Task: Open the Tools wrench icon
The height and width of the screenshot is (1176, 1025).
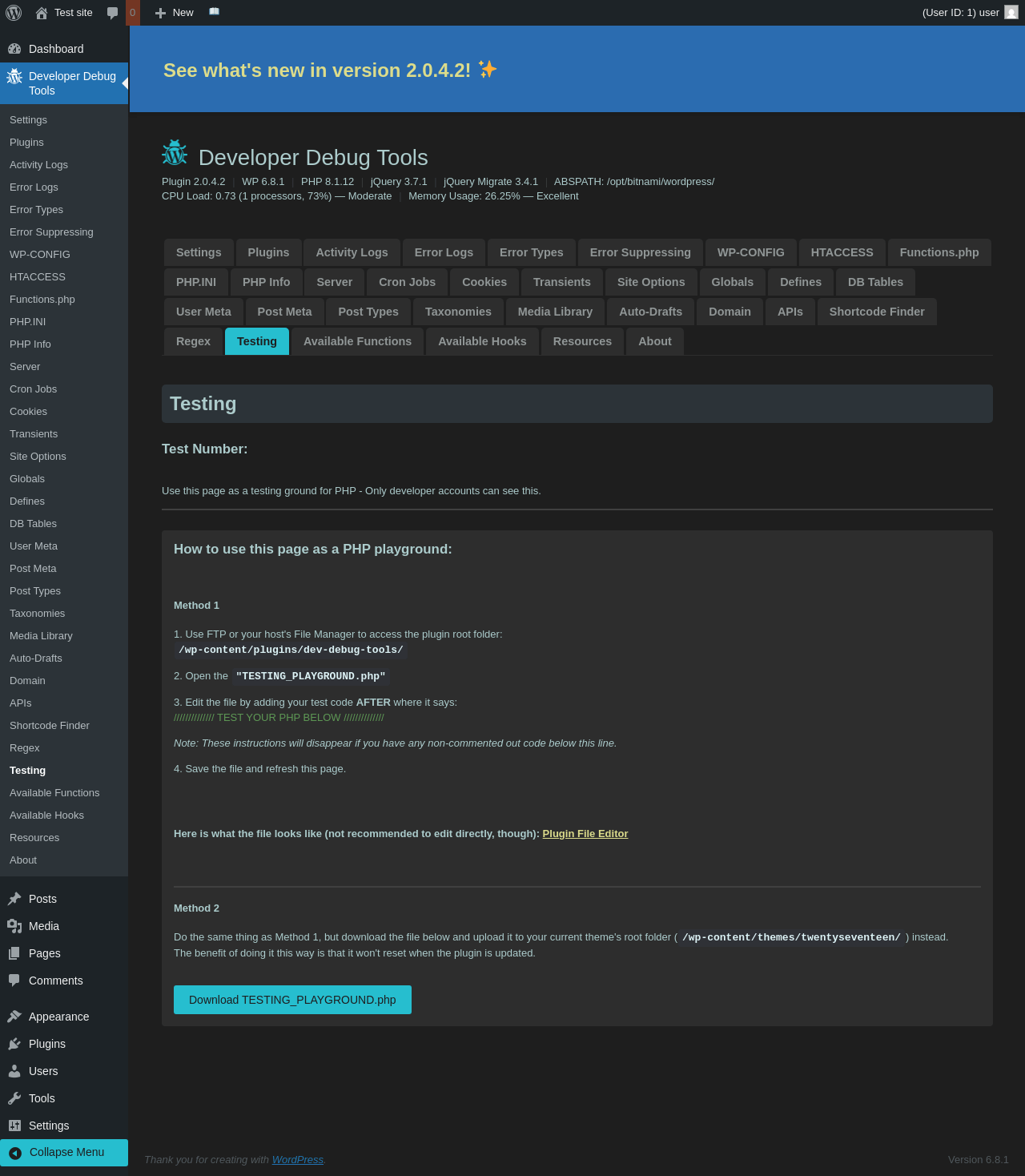Action: (x=14, y=1098)
